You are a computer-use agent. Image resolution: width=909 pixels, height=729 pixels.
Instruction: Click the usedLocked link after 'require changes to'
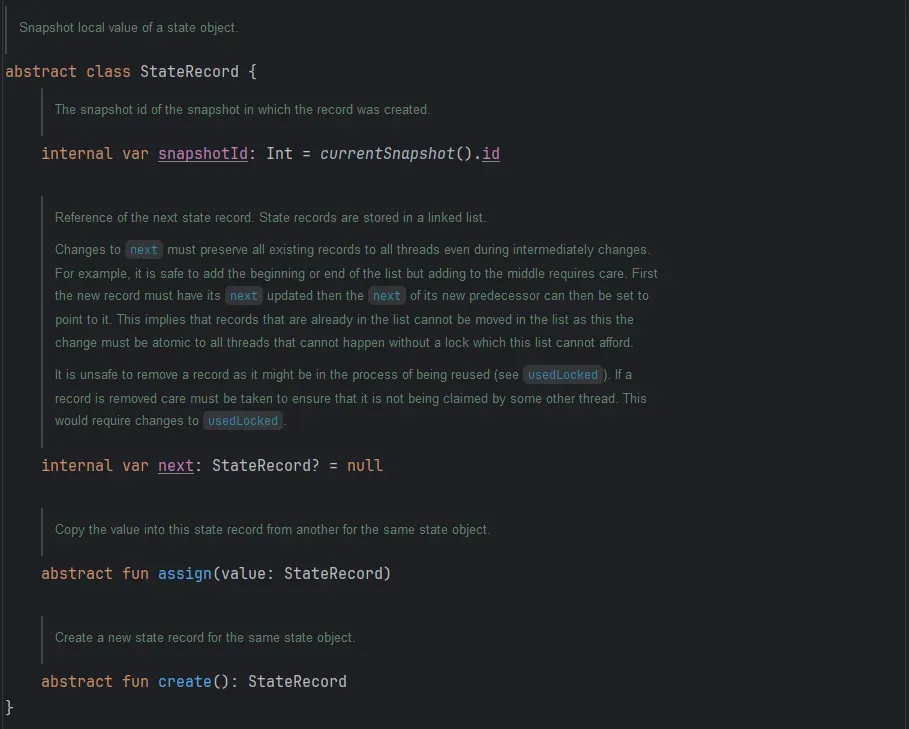coord(243,421)
